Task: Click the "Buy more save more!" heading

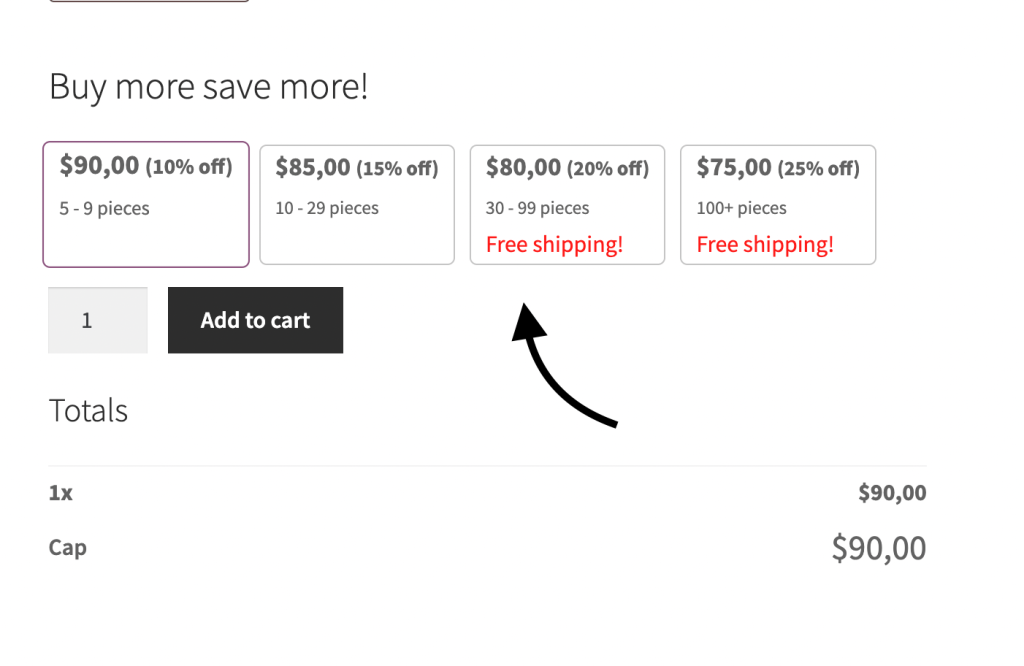Action: (208, 87)
